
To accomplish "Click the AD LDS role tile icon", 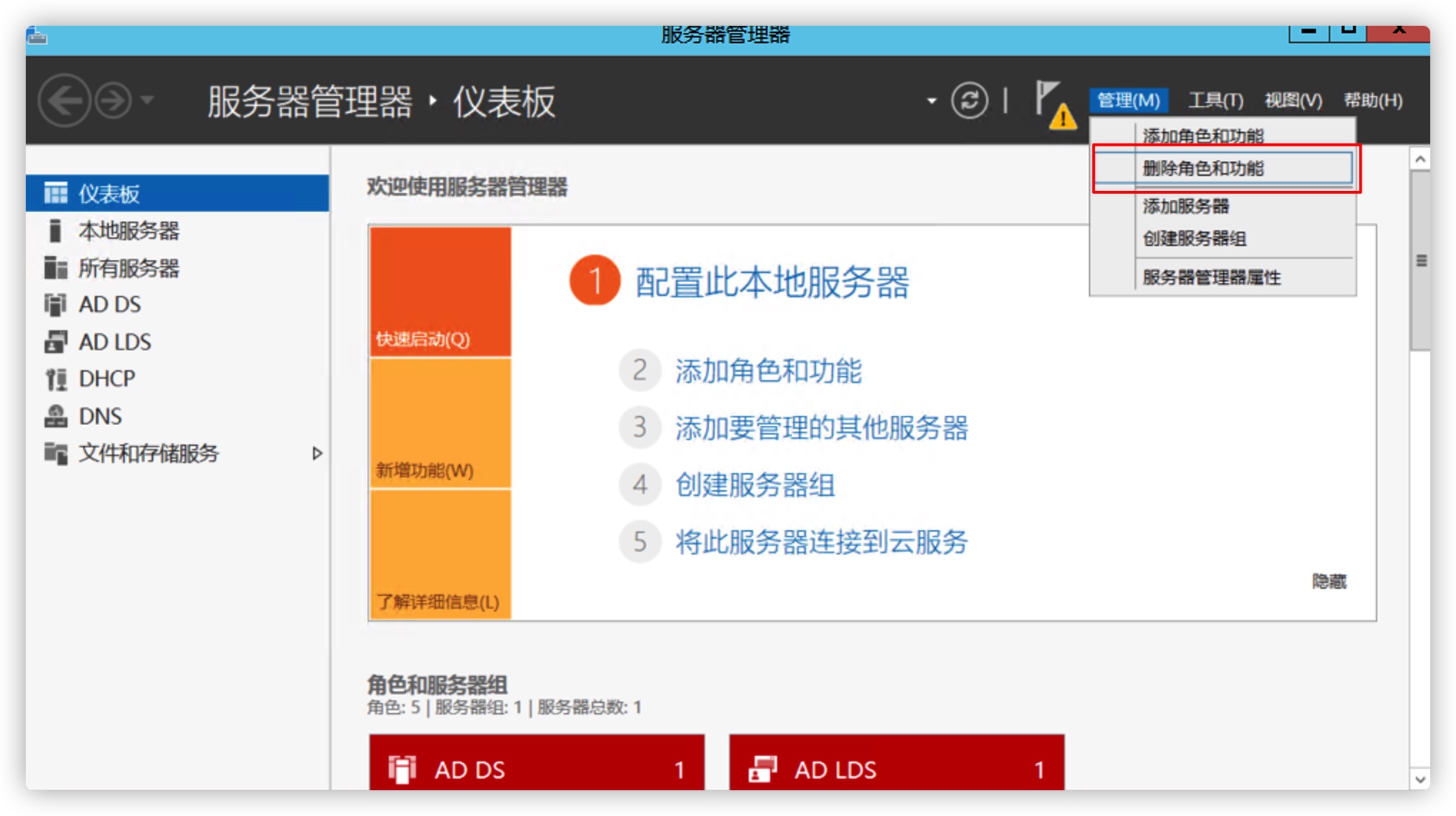I will 762,769.
